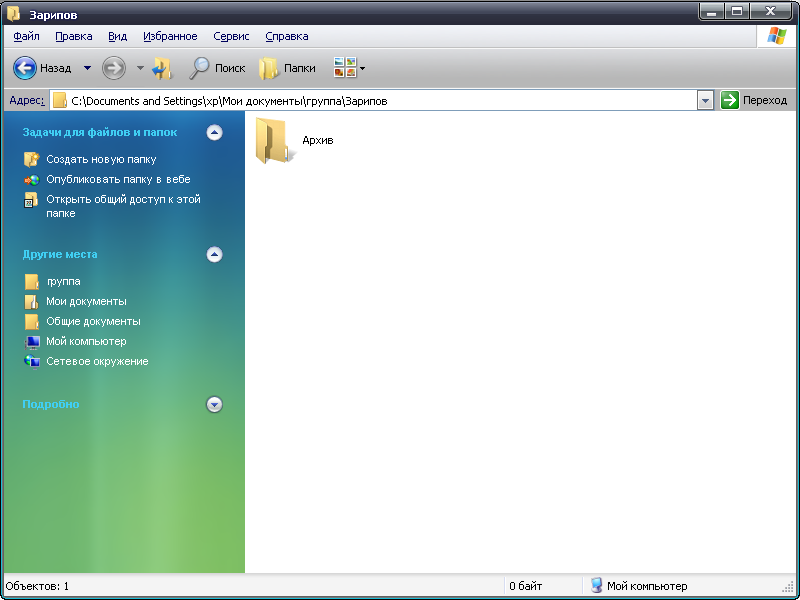Click the Другие места header text
Viewport: 800px width, 600px height.
[x=60, y=254]
